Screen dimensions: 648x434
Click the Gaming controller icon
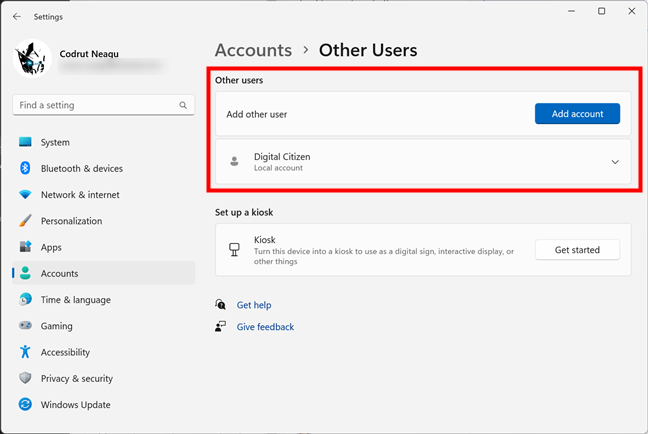tap(25, 326)
